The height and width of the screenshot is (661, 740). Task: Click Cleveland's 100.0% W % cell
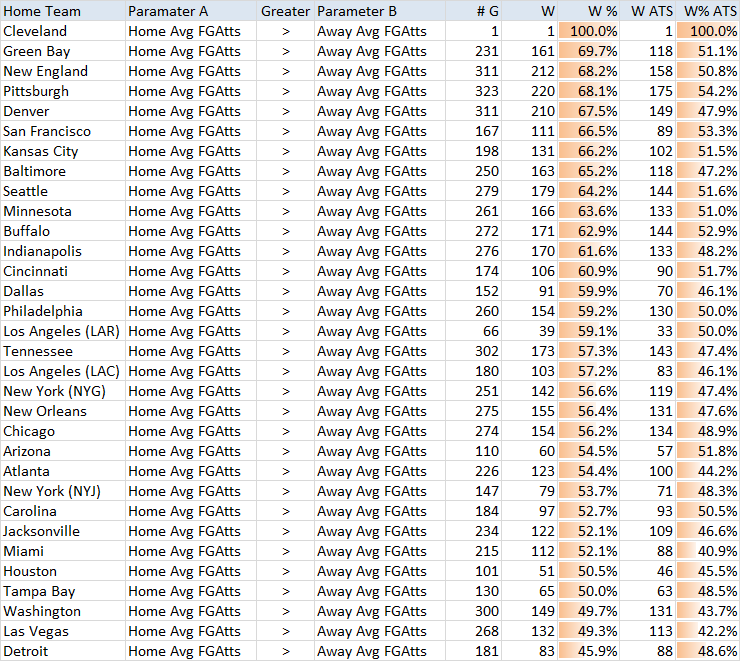click(x=588, y=31)
